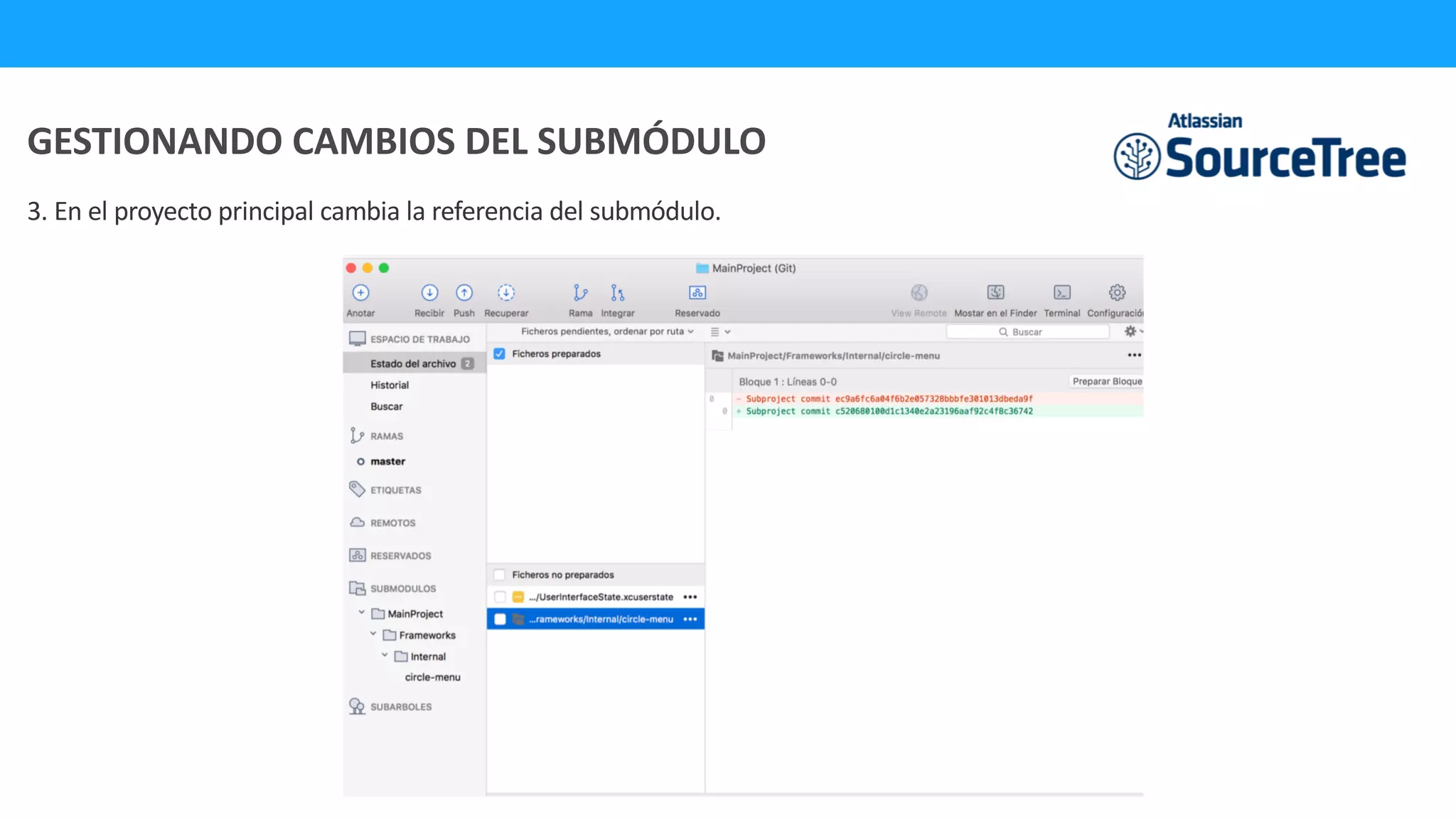
Task: Click the View Remote globe icon
Action: coord(919,293)
